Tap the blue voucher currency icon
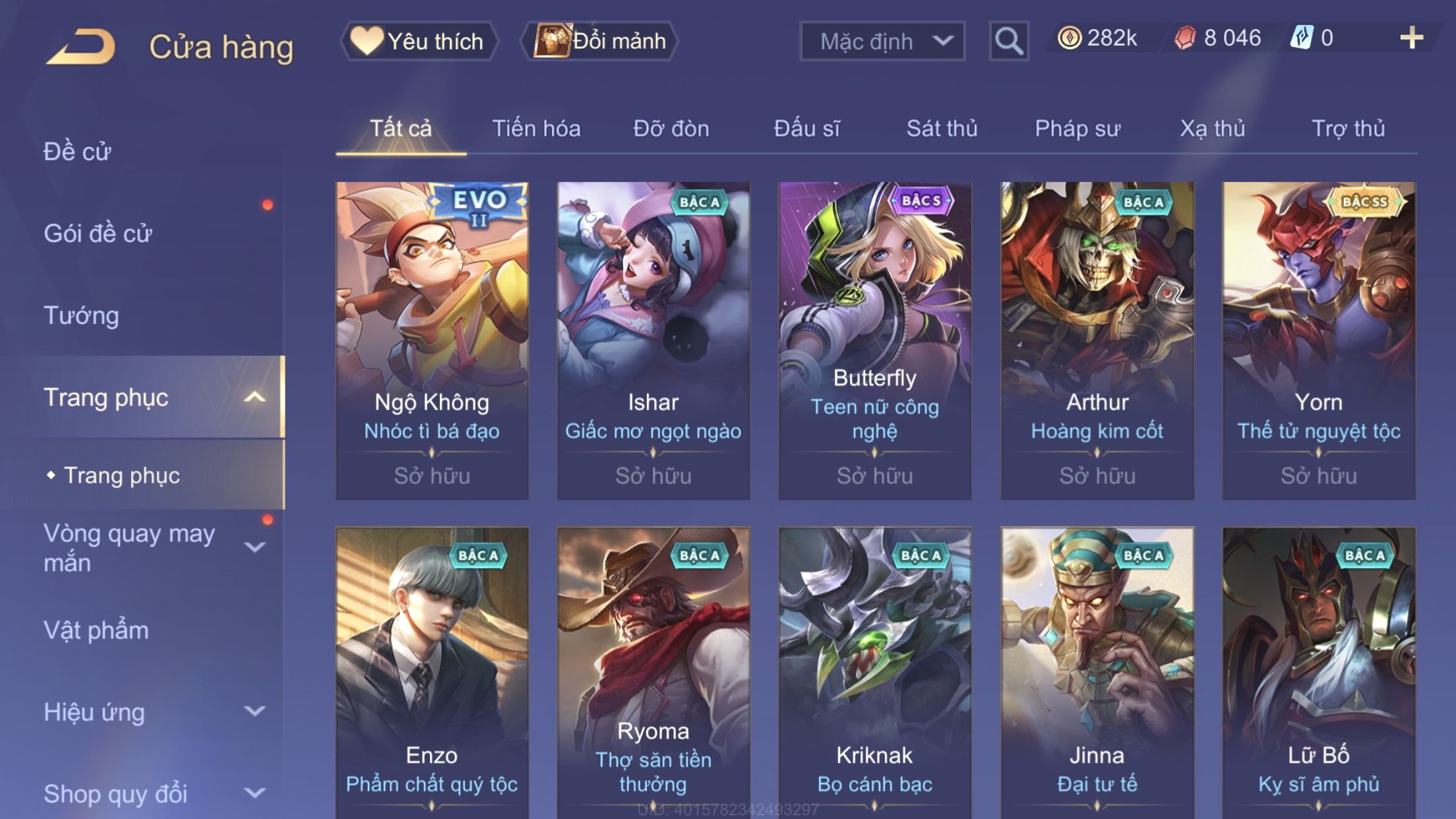 tap(1301, 38)
